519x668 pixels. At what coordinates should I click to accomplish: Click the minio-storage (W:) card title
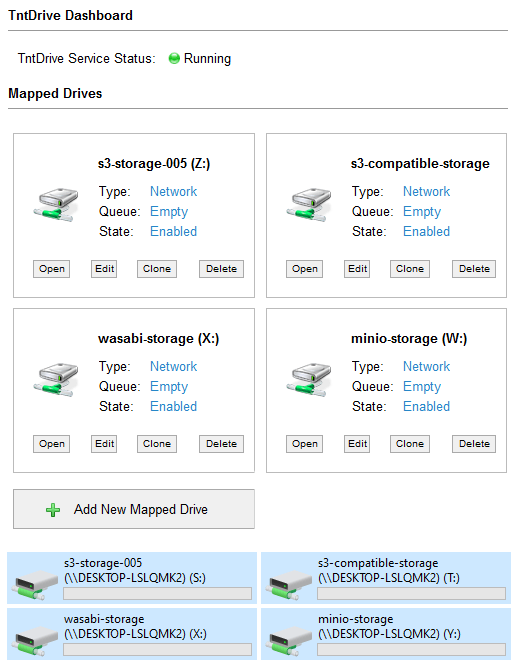pyautogui.click(x=409, y=339)
